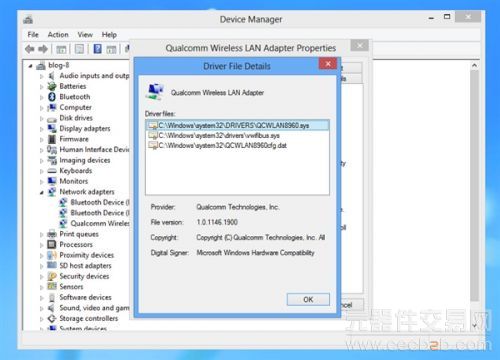Click the Proximity devices icon
Image resolution: width=500 pixels, height=360 pixels.
[52, 255]
